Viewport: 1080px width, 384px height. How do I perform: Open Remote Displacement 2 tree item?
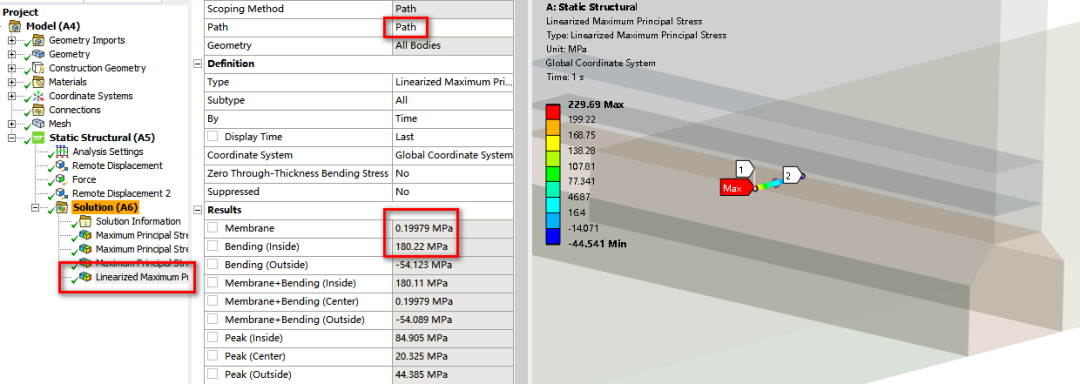click(121, 193)
